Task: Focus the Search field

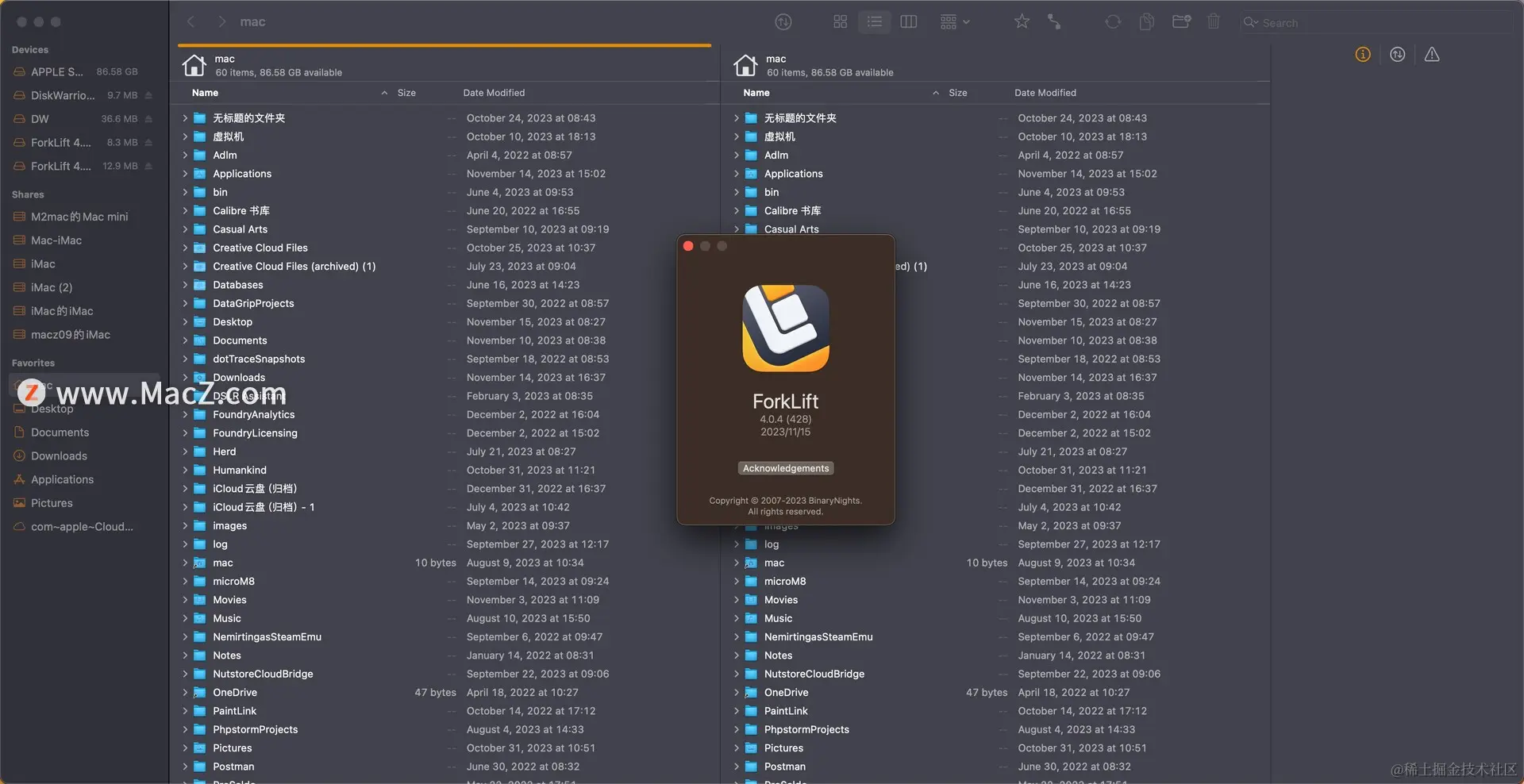Action: coord(1376,23)
